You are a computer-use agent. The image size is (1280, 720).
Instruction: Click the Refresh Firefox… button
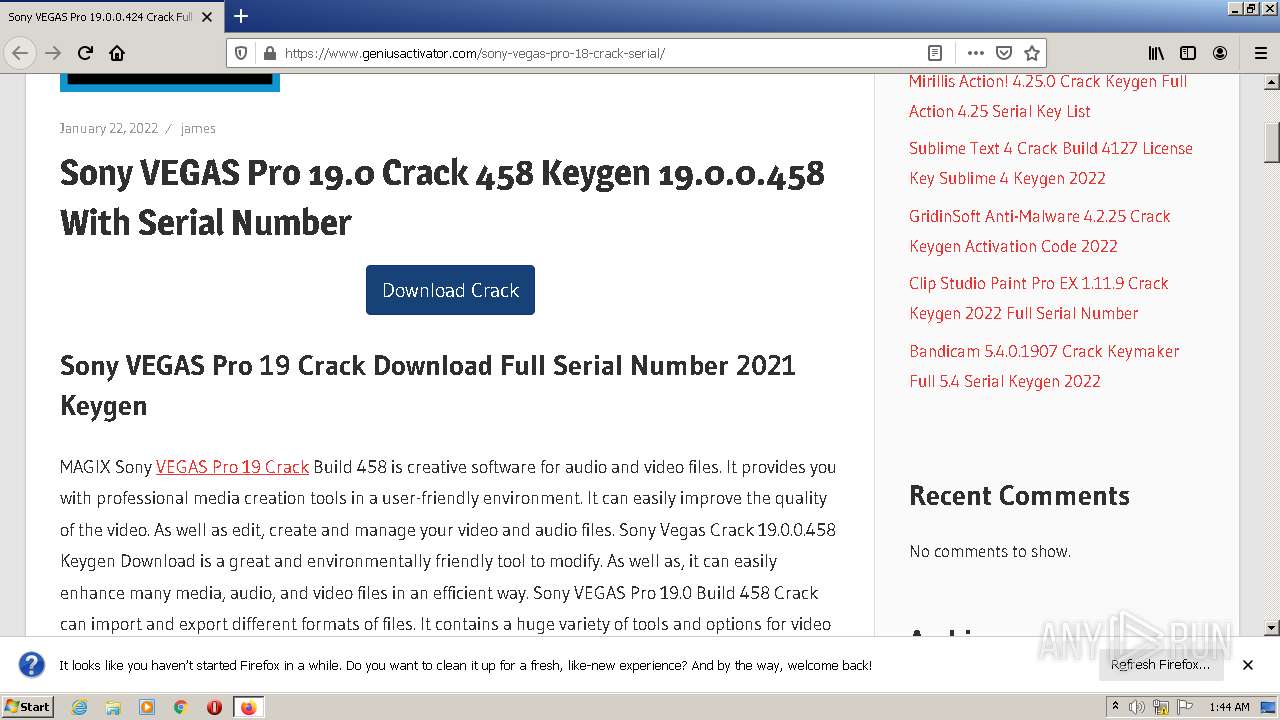click(1160, 665)
